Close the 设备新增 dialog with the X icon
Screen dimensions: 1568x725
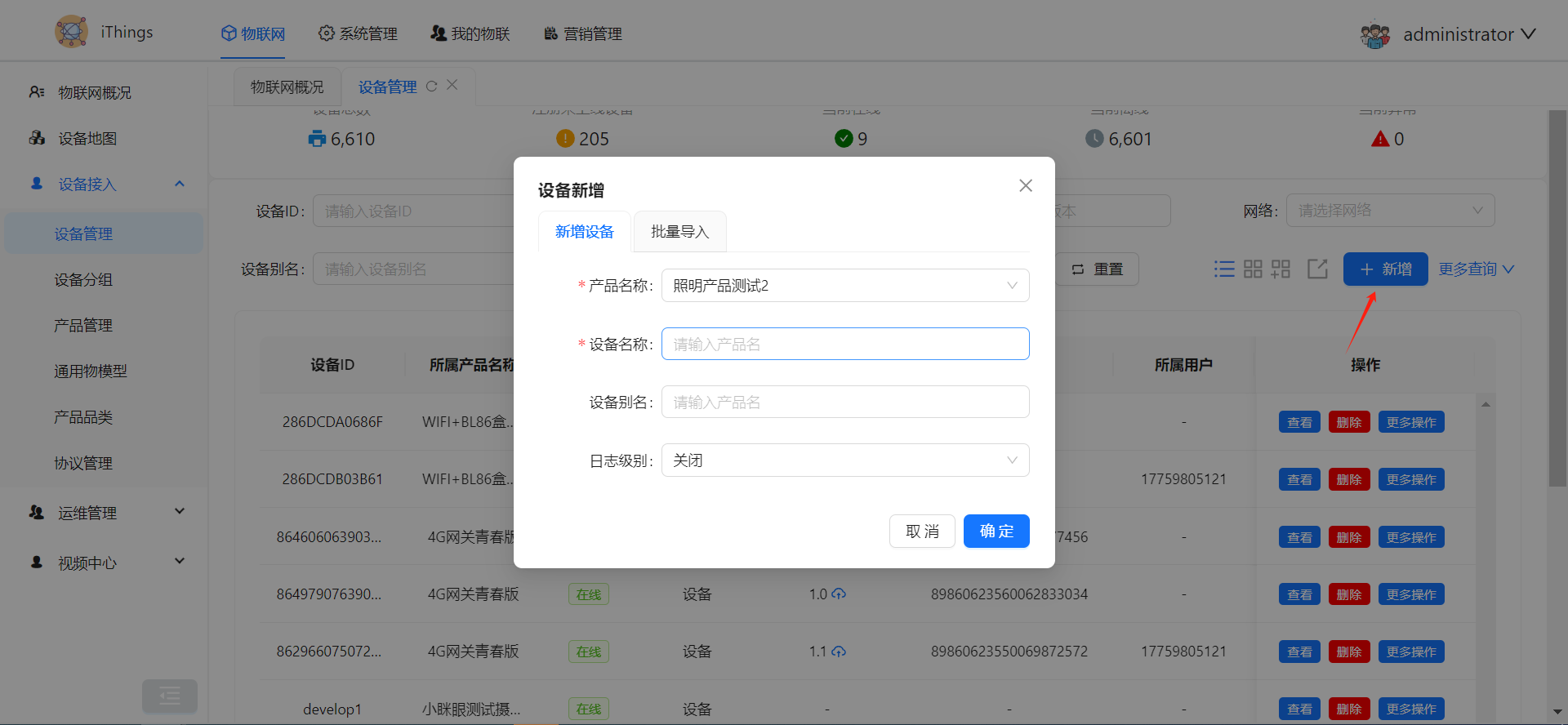click(1026, 185)
